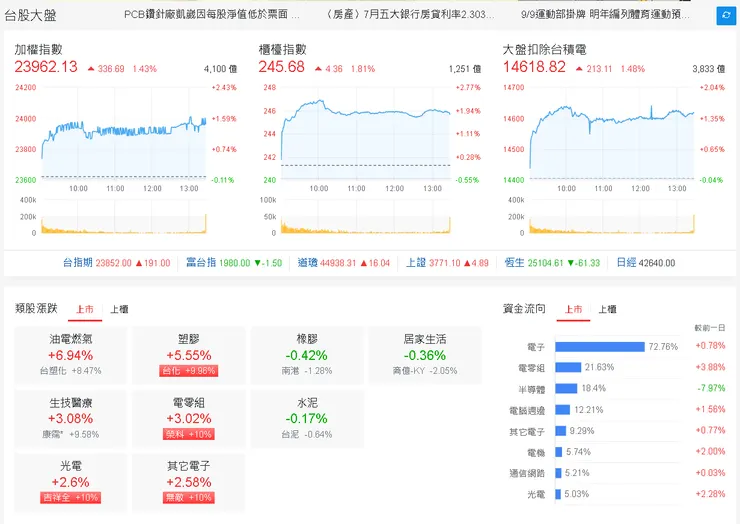Click the 1,251 億 turnover value
Image resolution: width=740 pixels, height=524 pixels.
coord(465,69)
